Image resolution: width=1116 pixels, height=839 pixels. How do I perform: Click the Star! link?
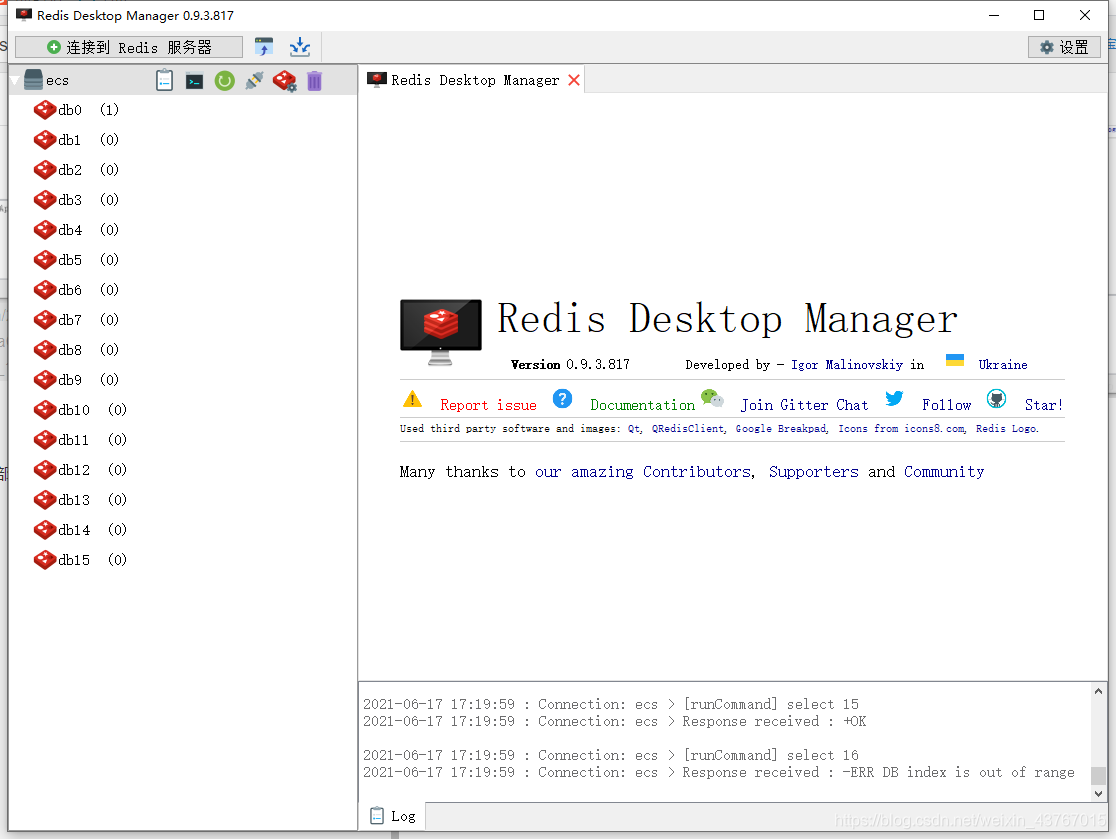[1043, 405]
